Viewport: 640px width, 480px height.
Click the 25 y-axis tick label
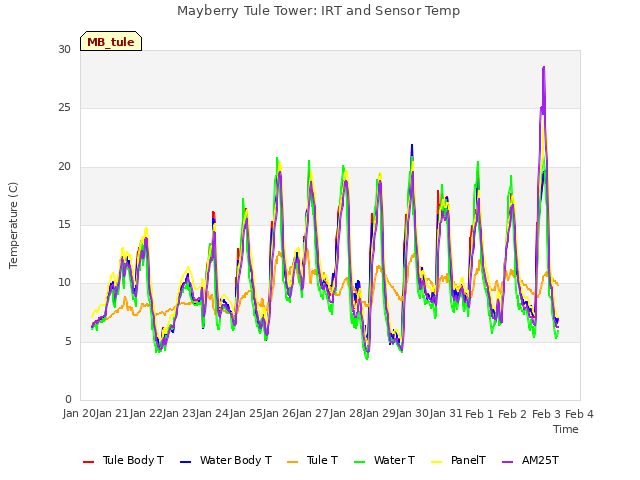[x=64, y=108]
